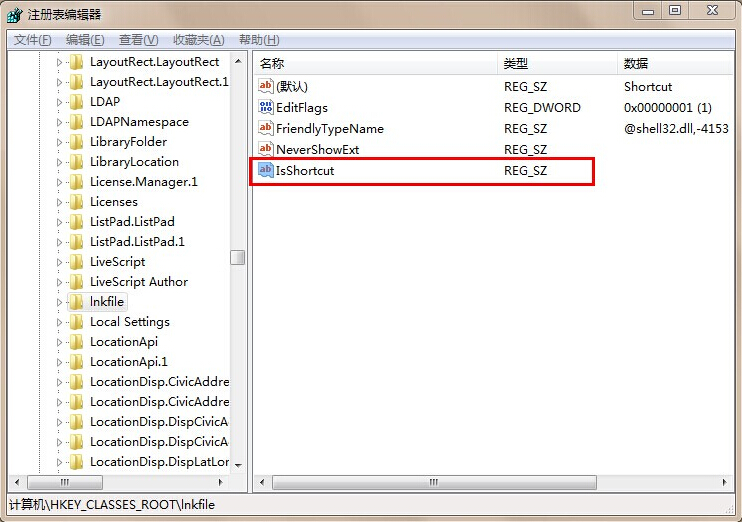This screenshot has height=522, width=742.
Task: Open the 文件(F) menu
Action: pos(32,40)
